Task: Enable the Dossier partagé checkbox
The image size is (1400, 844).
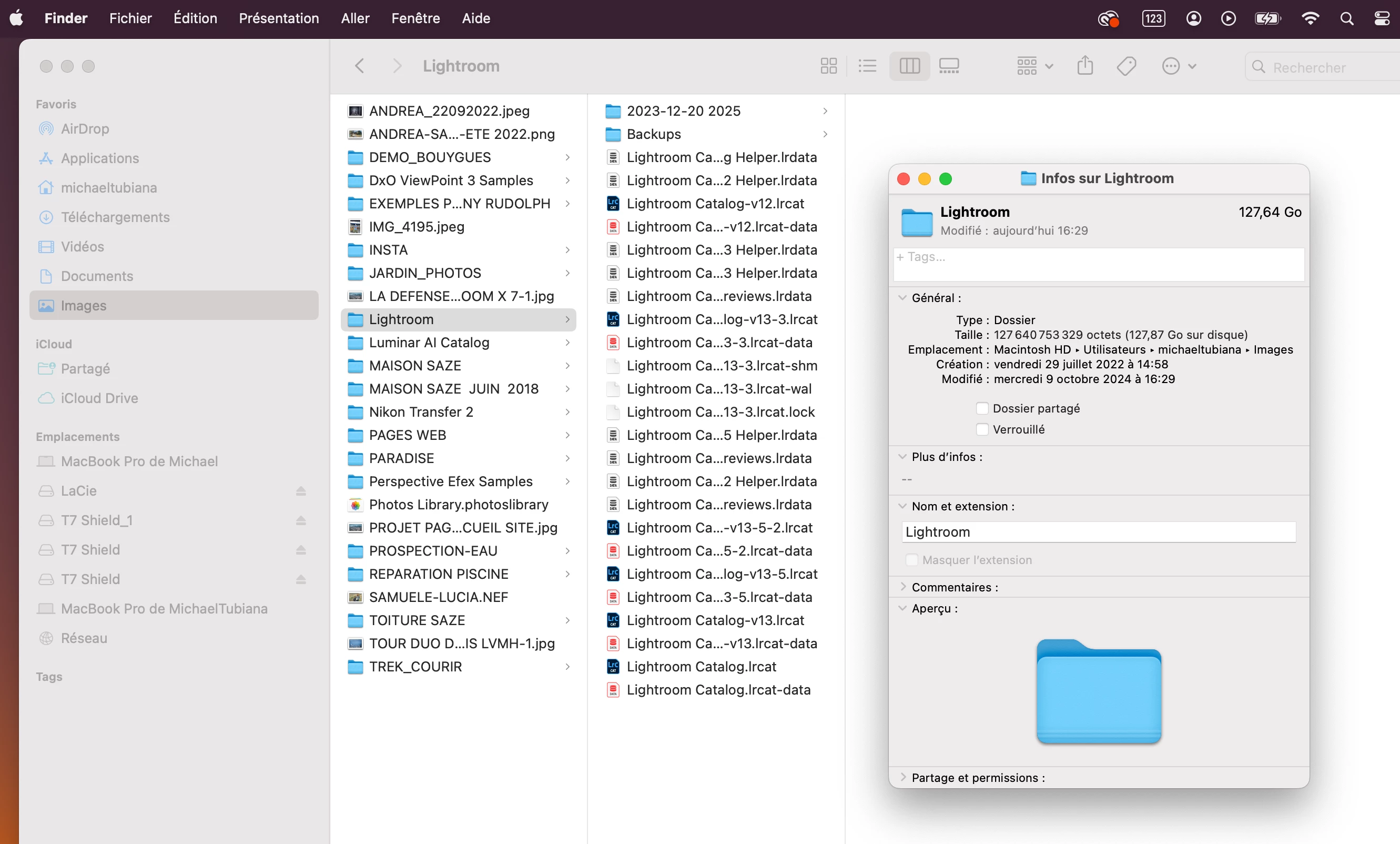Action: (982, 408)
